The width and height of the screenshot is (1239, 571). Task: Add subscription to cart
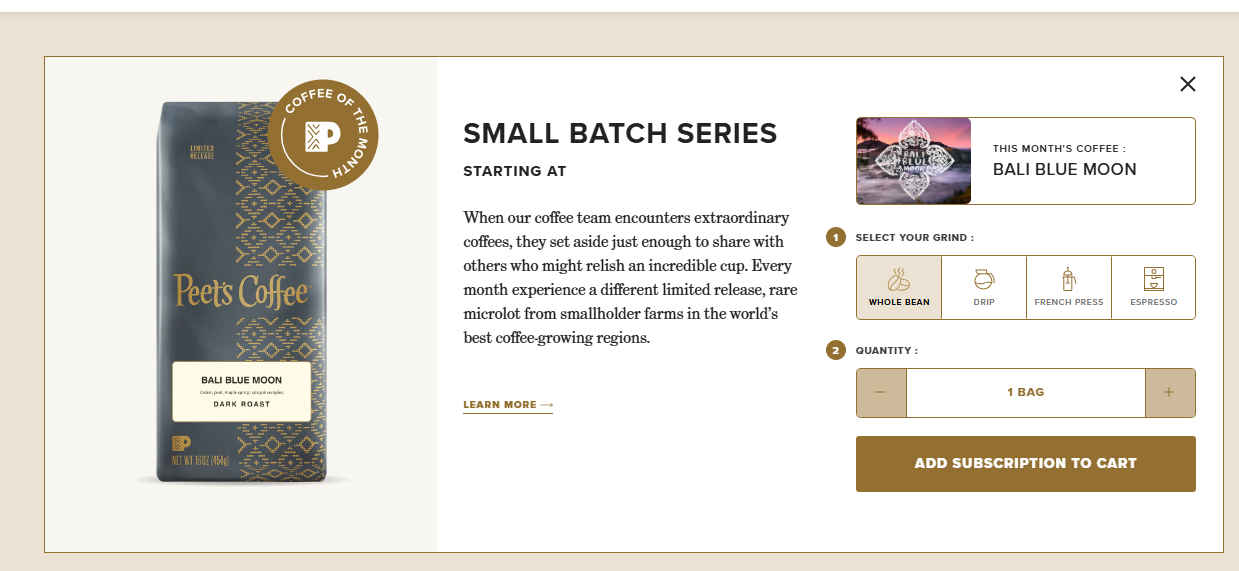point(1025,464)
